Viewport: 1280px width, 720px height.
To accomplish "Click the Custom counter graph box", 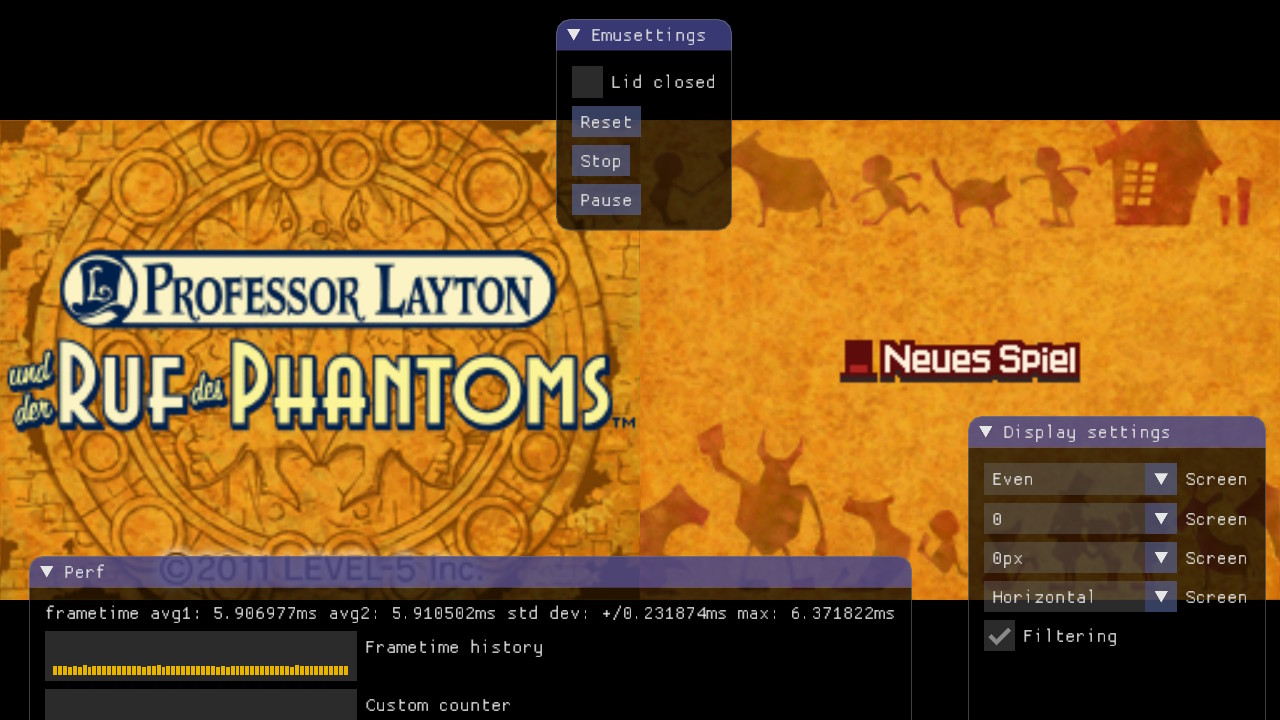I will click(x=201, y=704).
